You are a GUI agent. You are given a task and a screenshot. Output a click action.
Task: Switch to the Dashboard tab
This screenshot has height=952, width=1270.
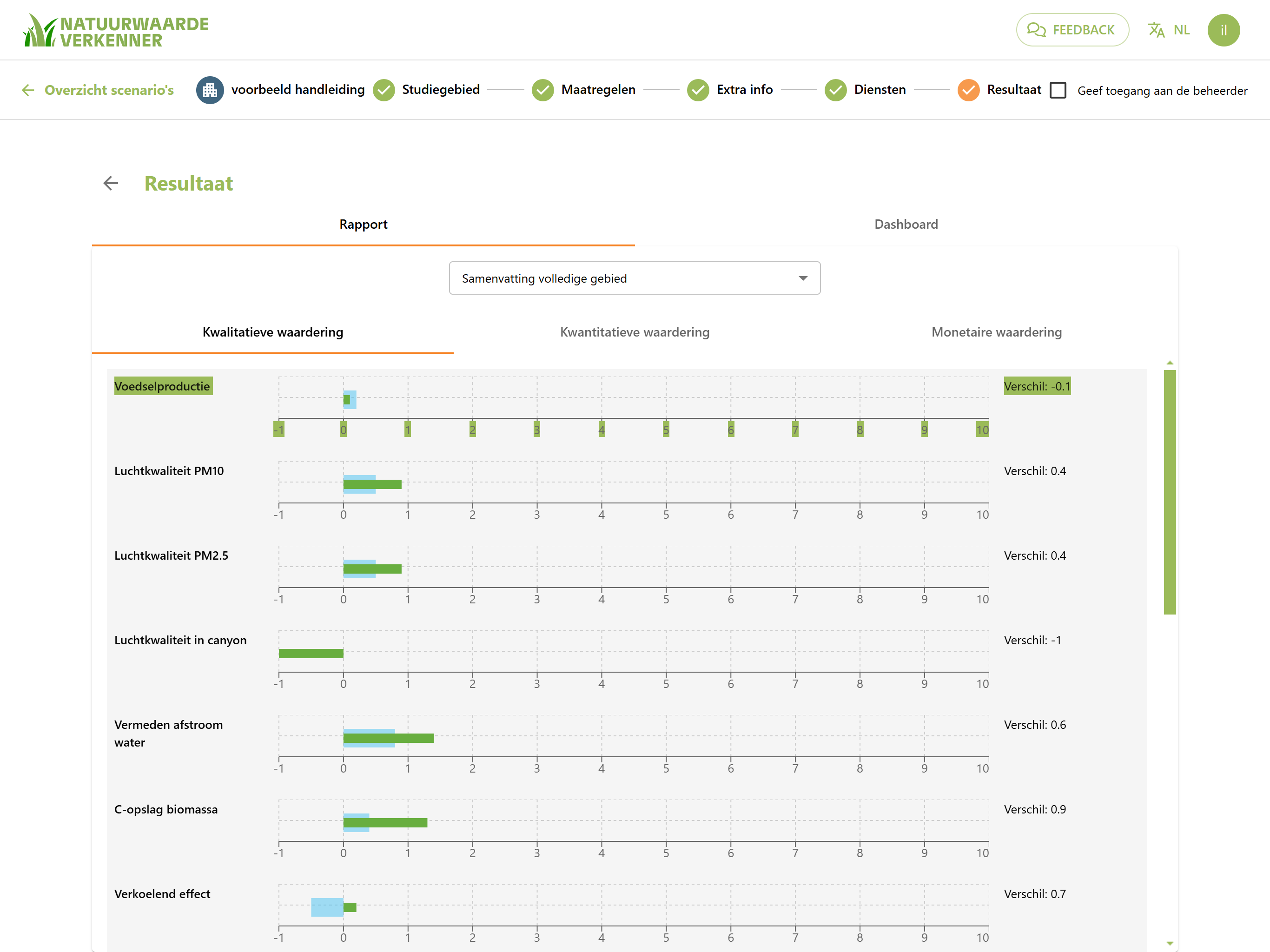coord(906,225)
